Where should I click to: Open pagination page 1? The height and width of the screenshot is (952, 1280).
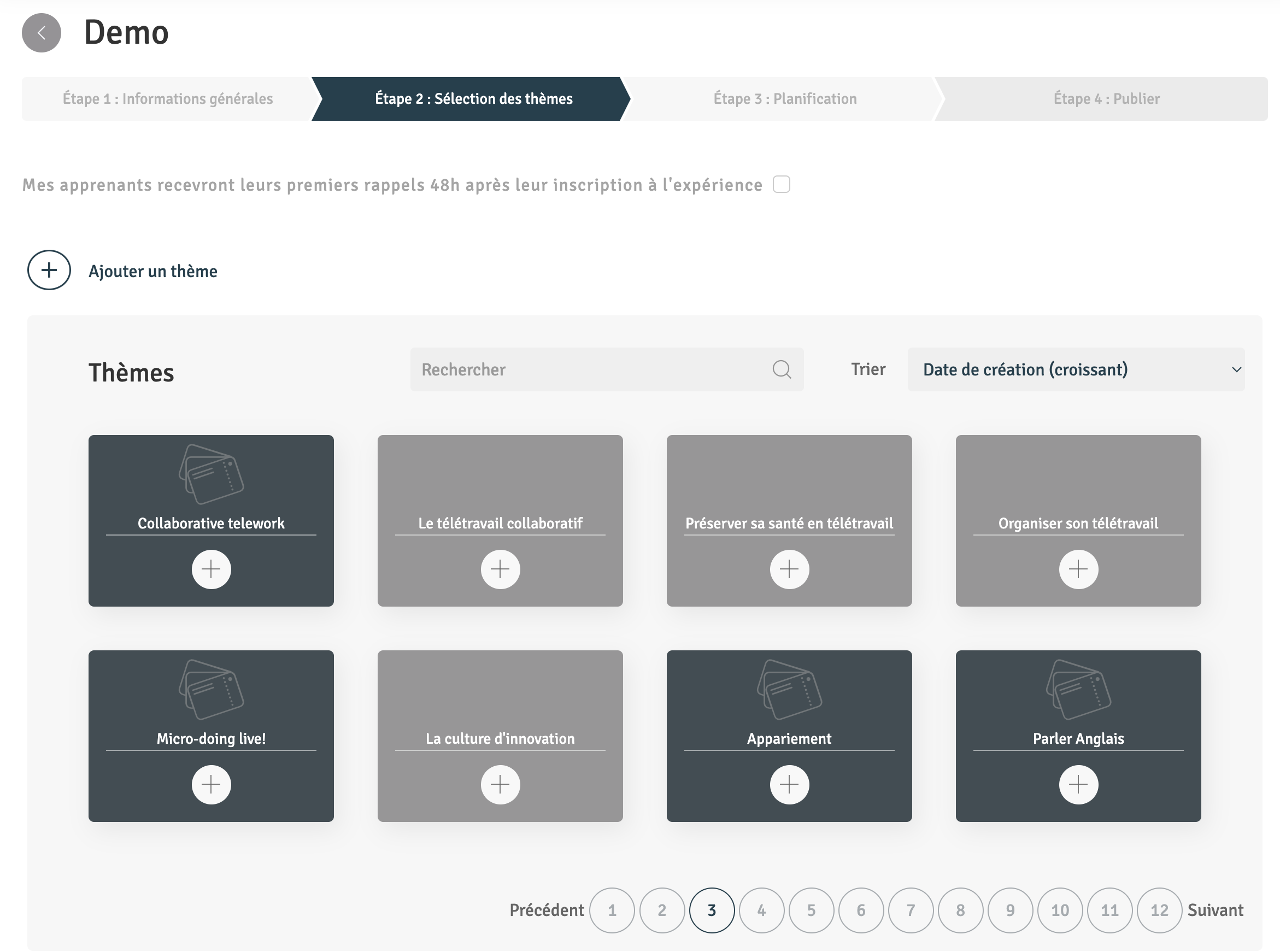click(612, 910)
